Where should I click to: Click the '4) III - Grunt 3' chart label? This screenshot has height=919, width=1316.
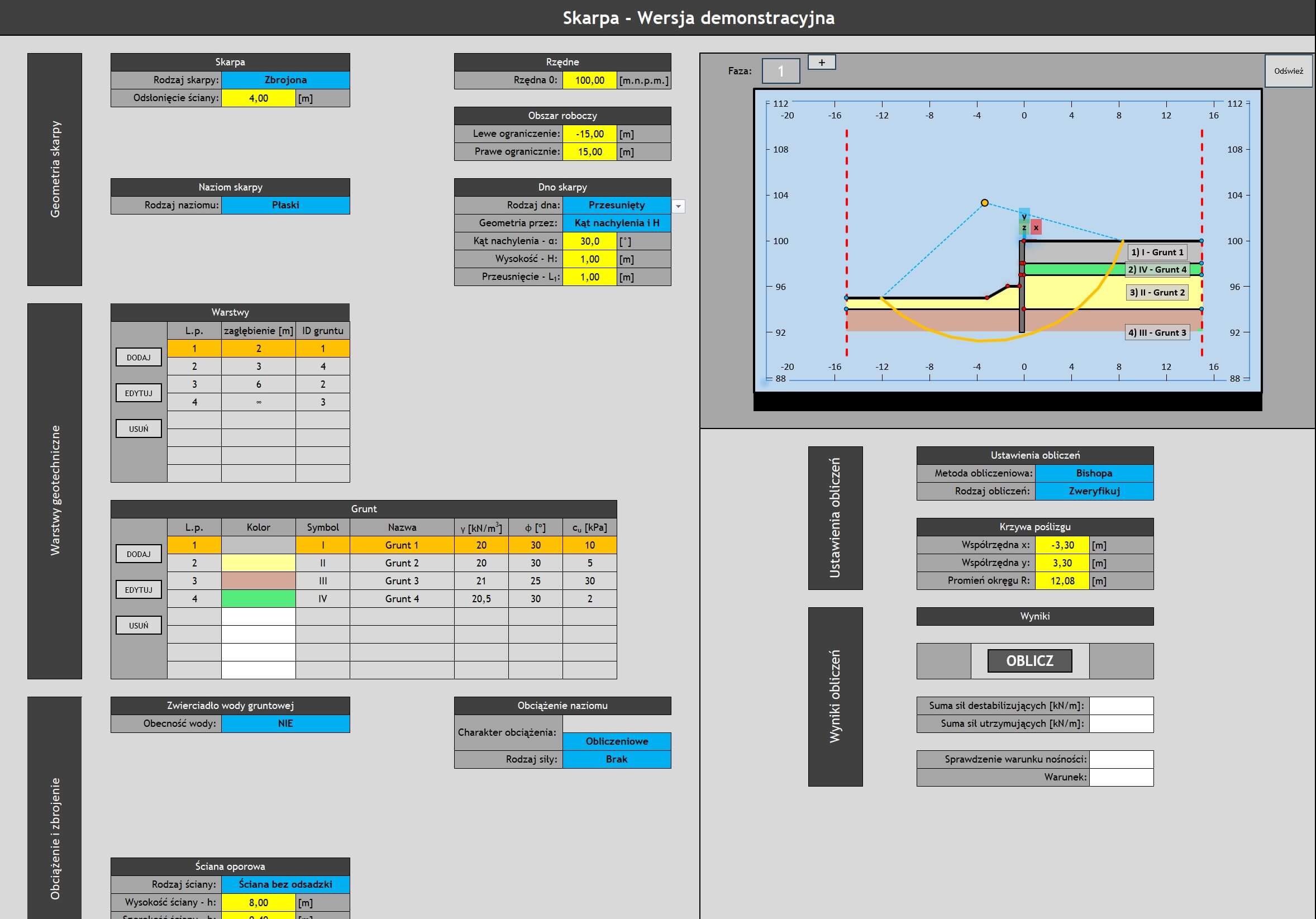[x=1157, y=332]
